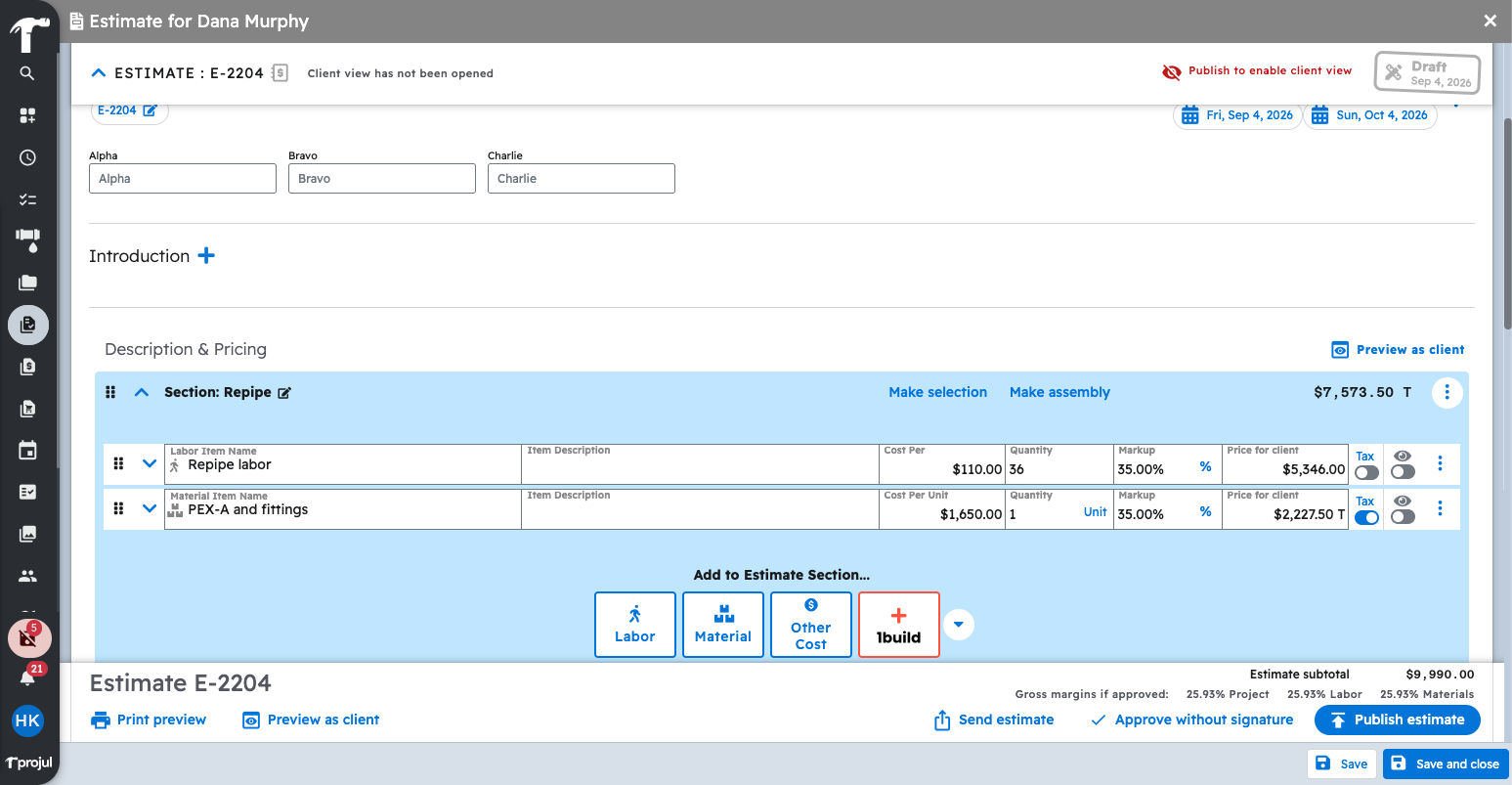
Task: Click Print preview in footer
Action: (149, 720)
